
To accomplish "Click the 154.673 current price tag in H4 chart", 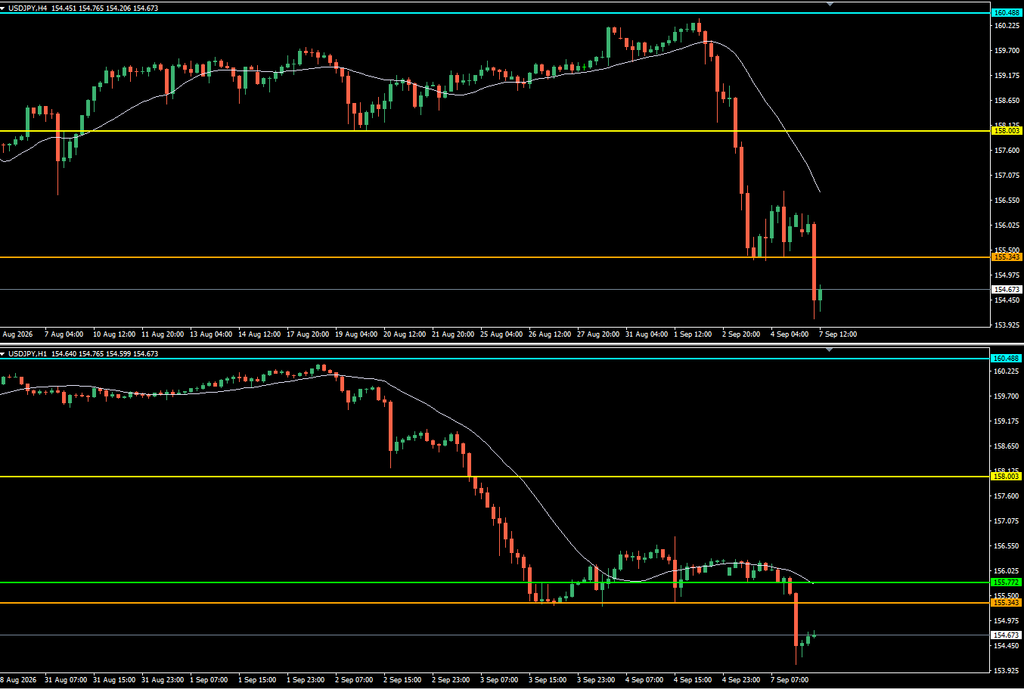I will [x=1006, y=289].
